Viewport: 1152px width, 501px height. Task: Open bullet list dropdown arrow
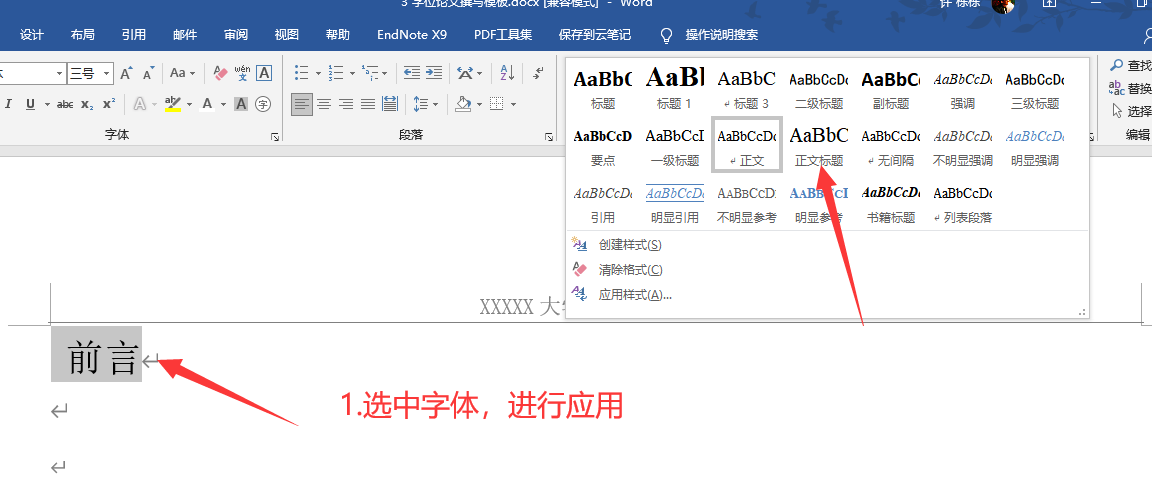coord(318,73)
